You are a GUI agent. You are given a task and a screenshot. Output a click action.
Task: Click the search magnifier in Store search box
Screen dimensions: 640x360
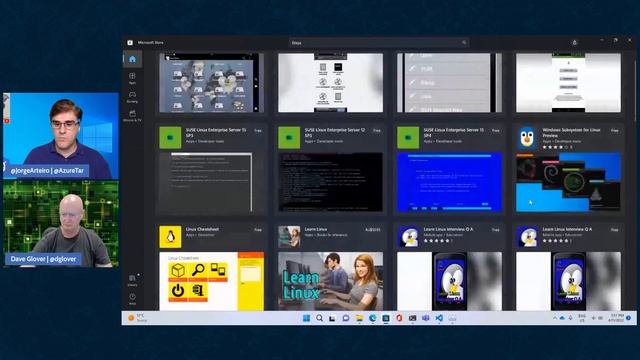(464, 42)
